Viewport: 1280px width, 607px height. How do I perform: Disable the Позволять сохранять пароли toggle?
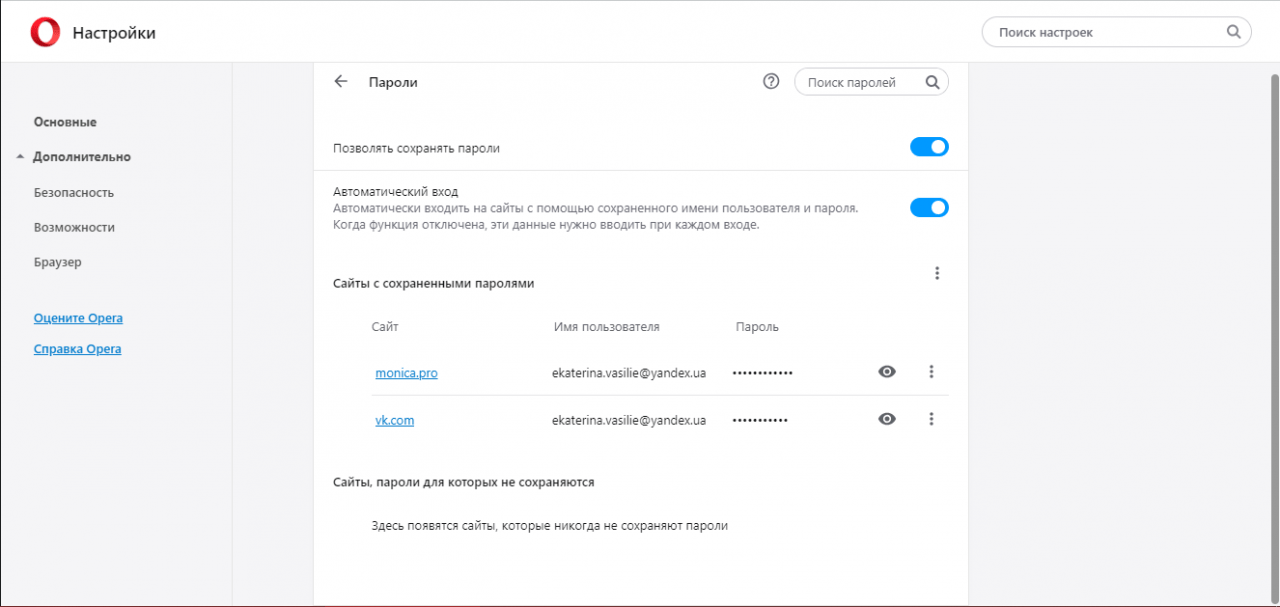[x=929, y=147]
